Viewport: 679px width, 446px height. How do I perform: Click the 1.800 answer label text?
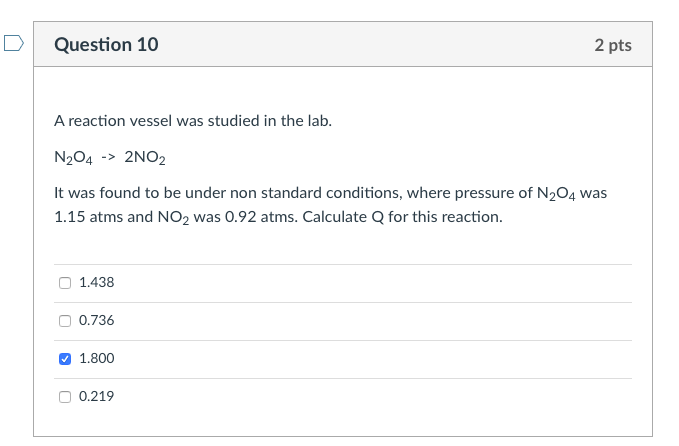point(96,358)
